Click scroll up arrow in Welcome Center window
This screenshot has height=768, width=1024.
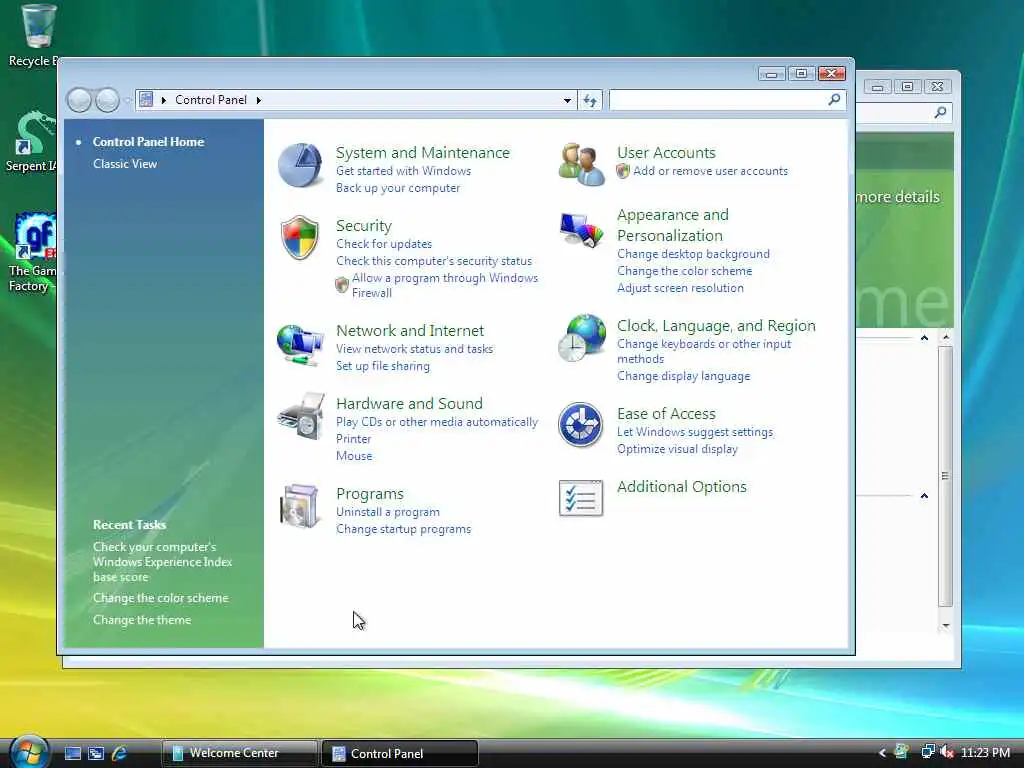click(946, 337)
